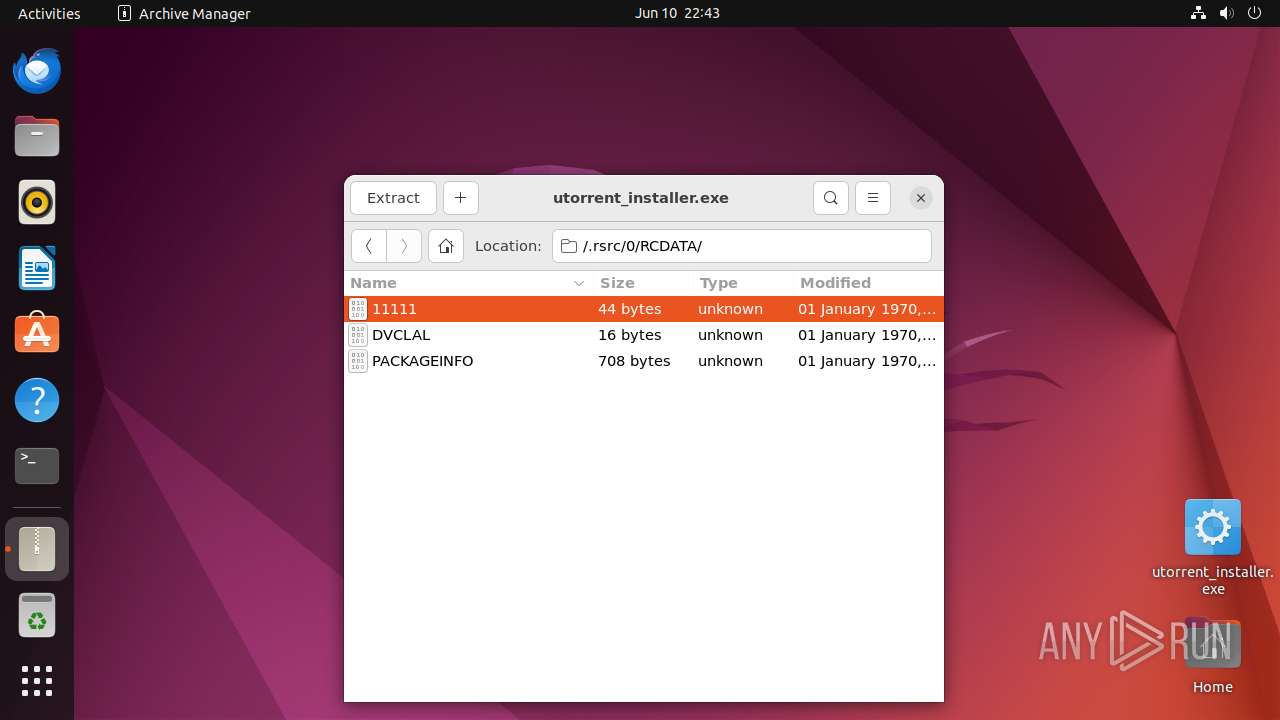Click the DVCLAL file's binary icon
This screenshot has height=720, width=1280.
358,335
